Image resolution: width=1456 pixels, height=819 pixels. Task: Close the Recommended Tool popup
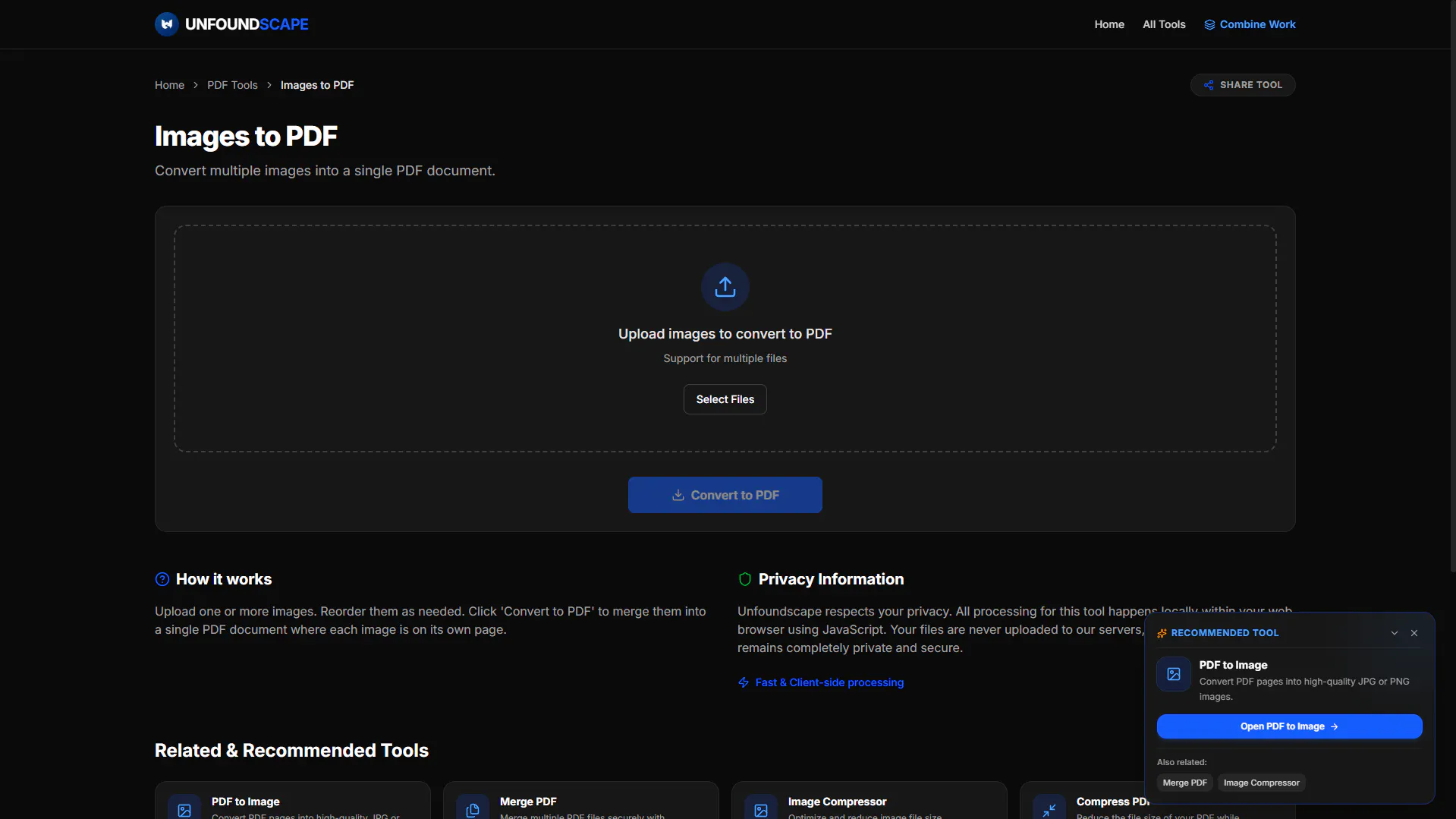tap(1414, 633)
